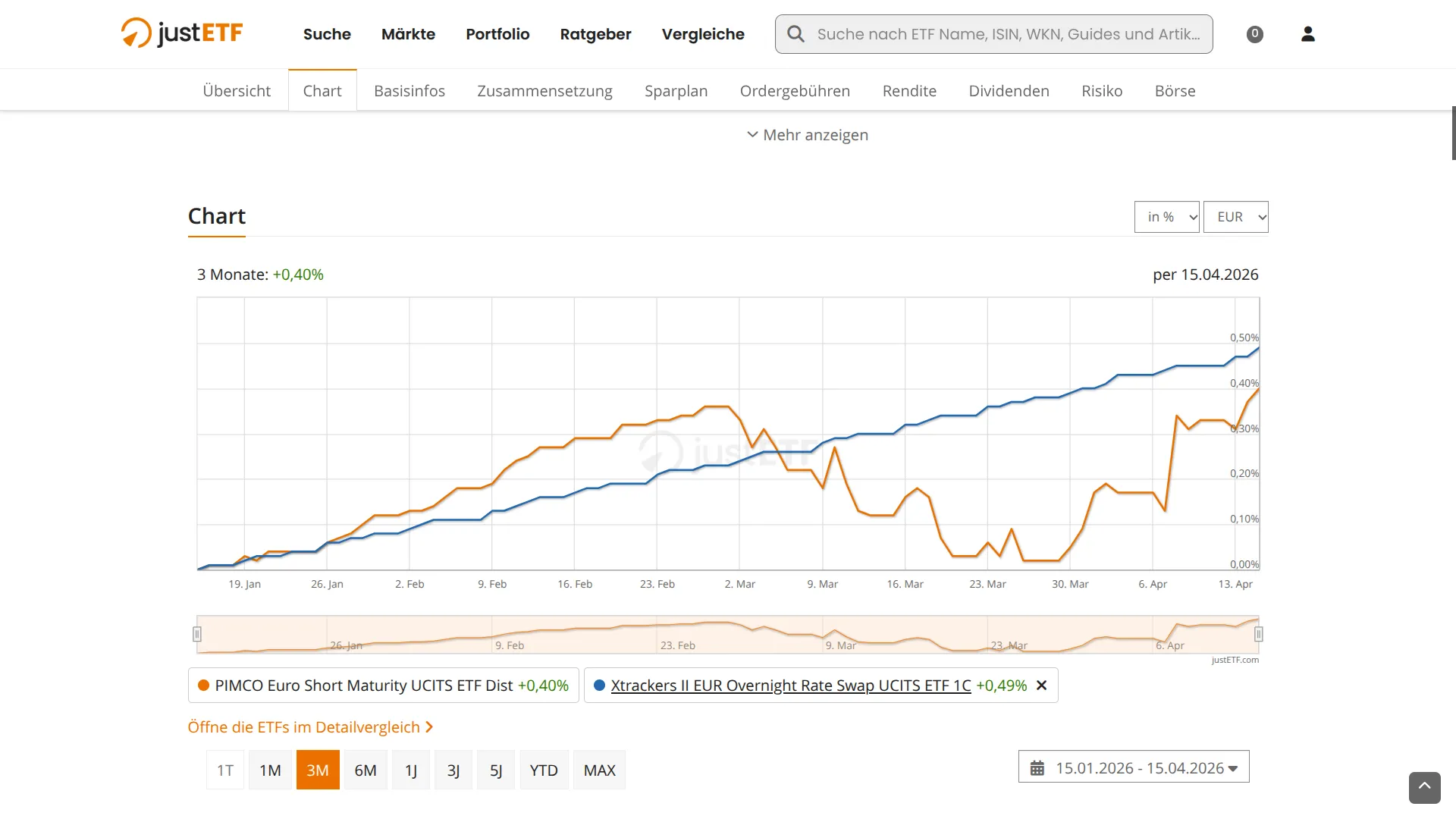Select the 6M time range

click(366, 770)
